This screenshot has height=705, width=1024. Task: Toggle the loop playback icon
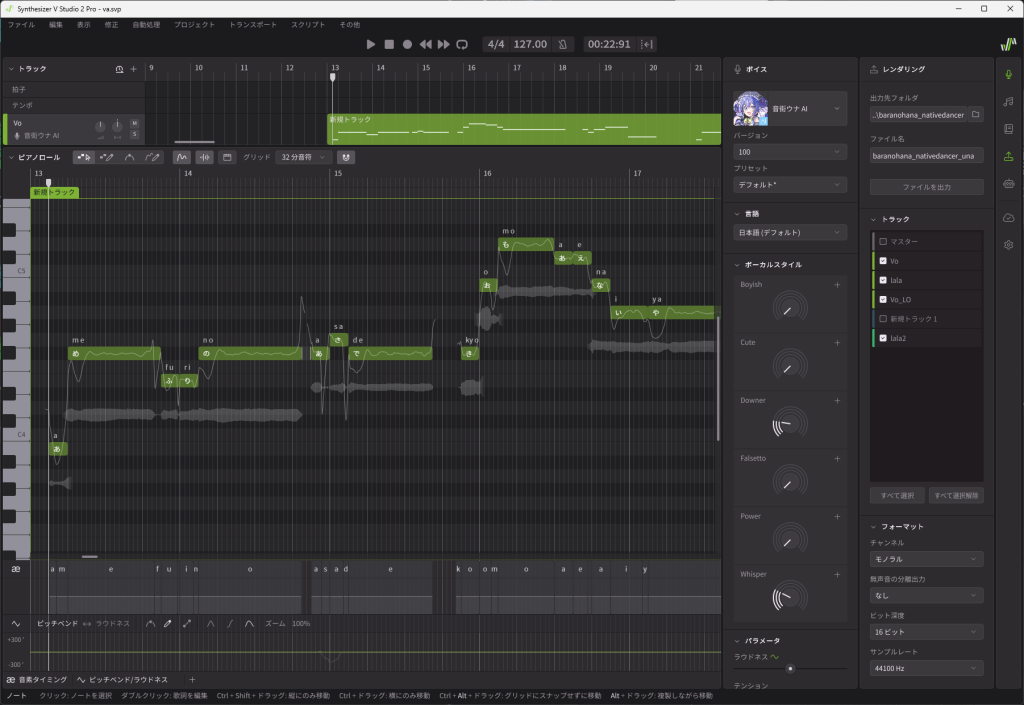tap(462, 44)
